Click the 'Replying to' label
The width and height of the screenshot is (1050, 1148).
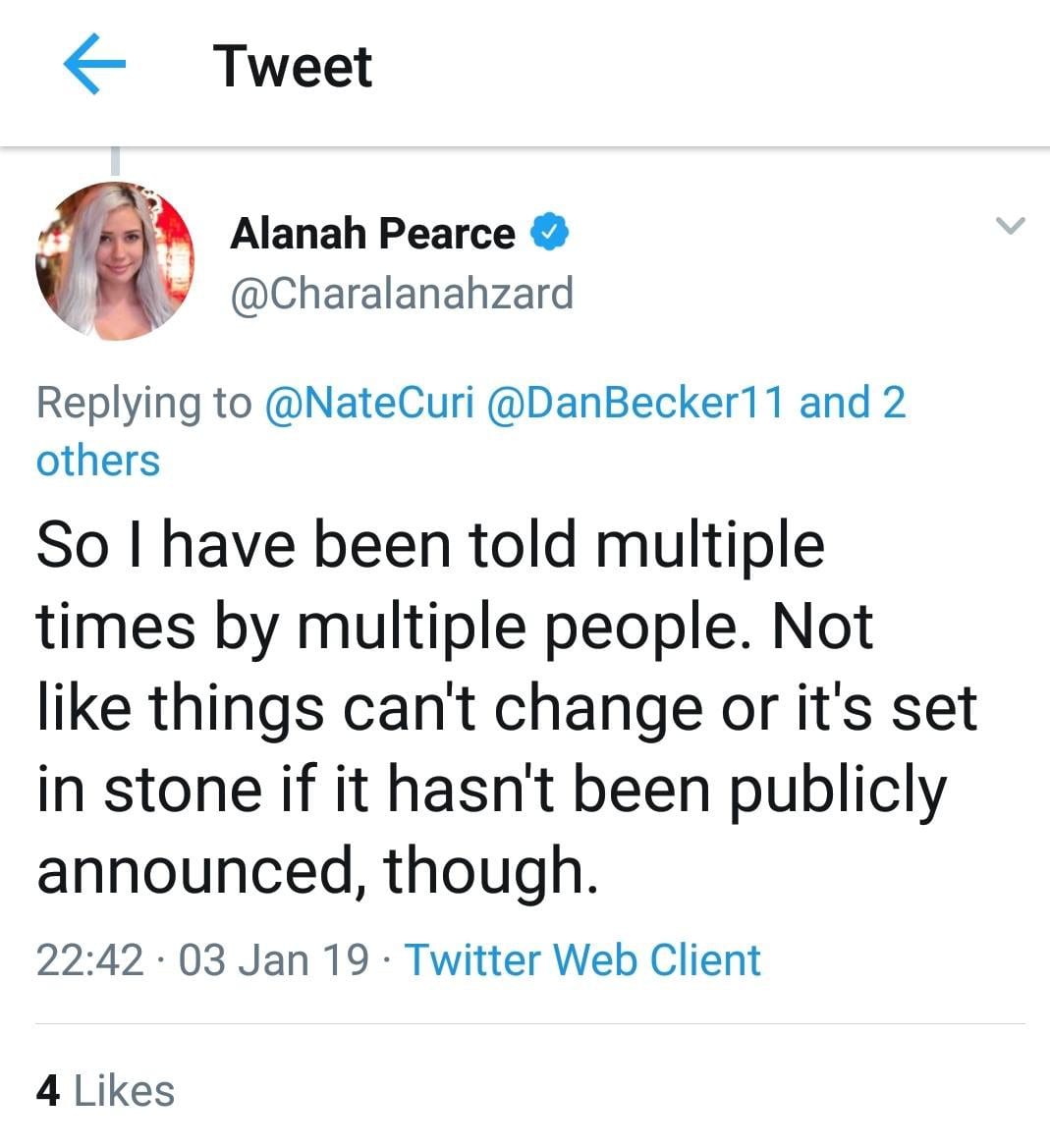click(143, 403)
